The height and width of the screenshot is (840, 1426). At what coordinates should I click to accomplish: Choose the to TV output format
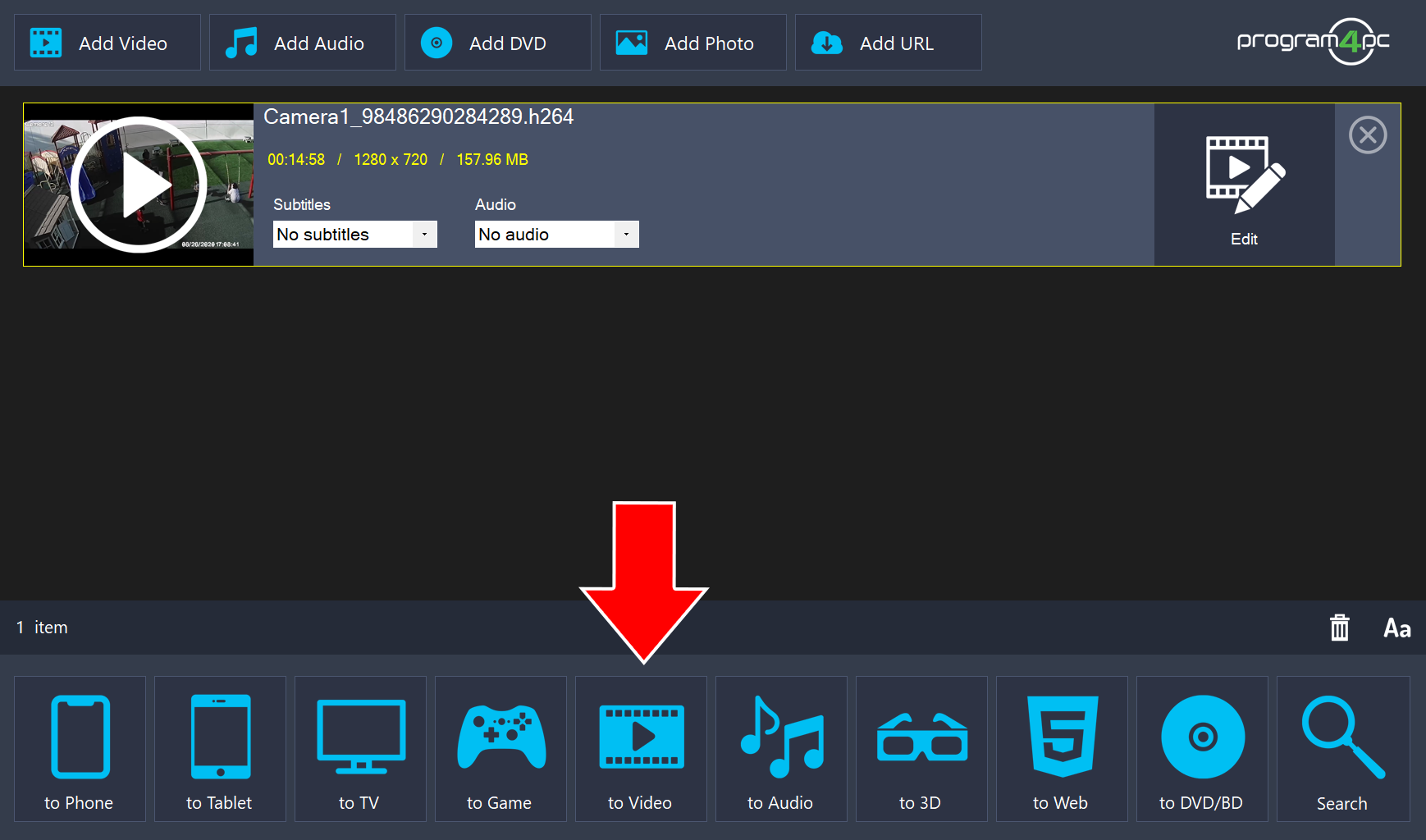click(x=360, y=749)
